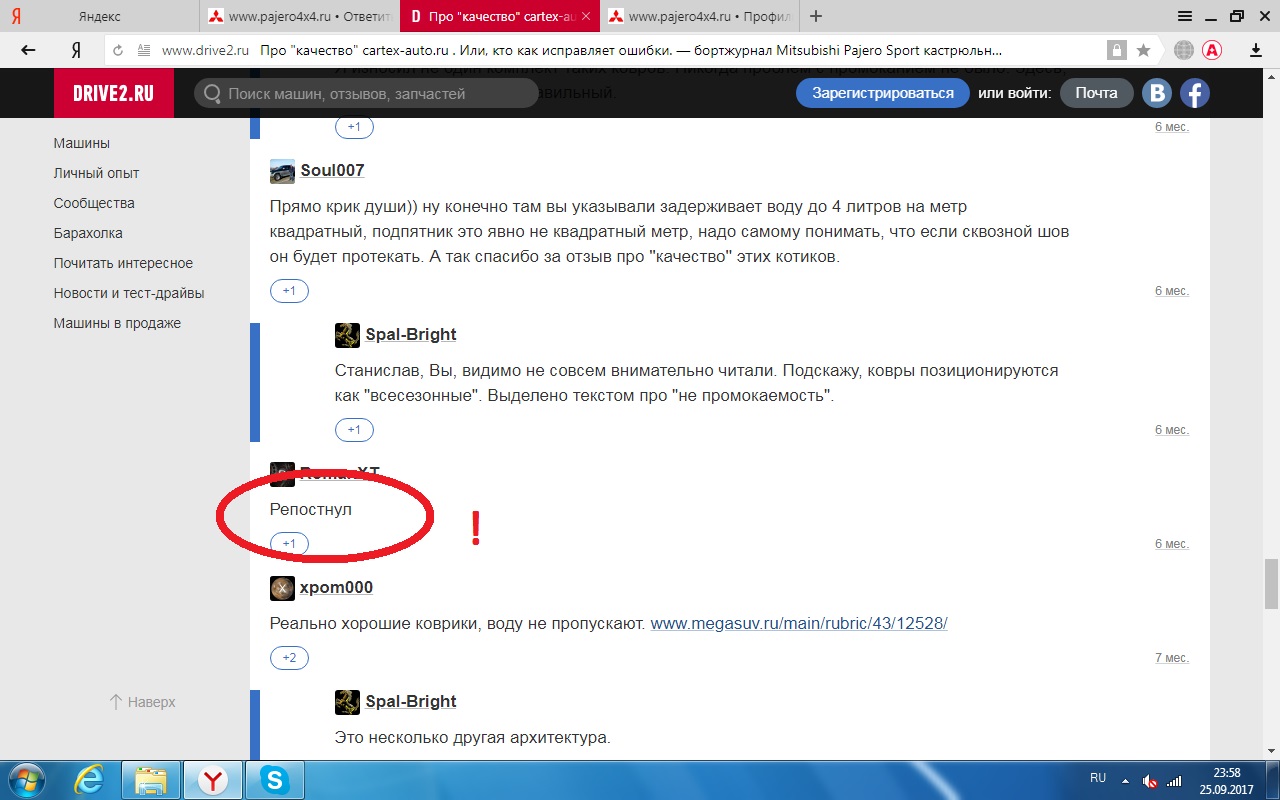
Task: Click the bookmark star in address bar
Action: coord(1143,50)
